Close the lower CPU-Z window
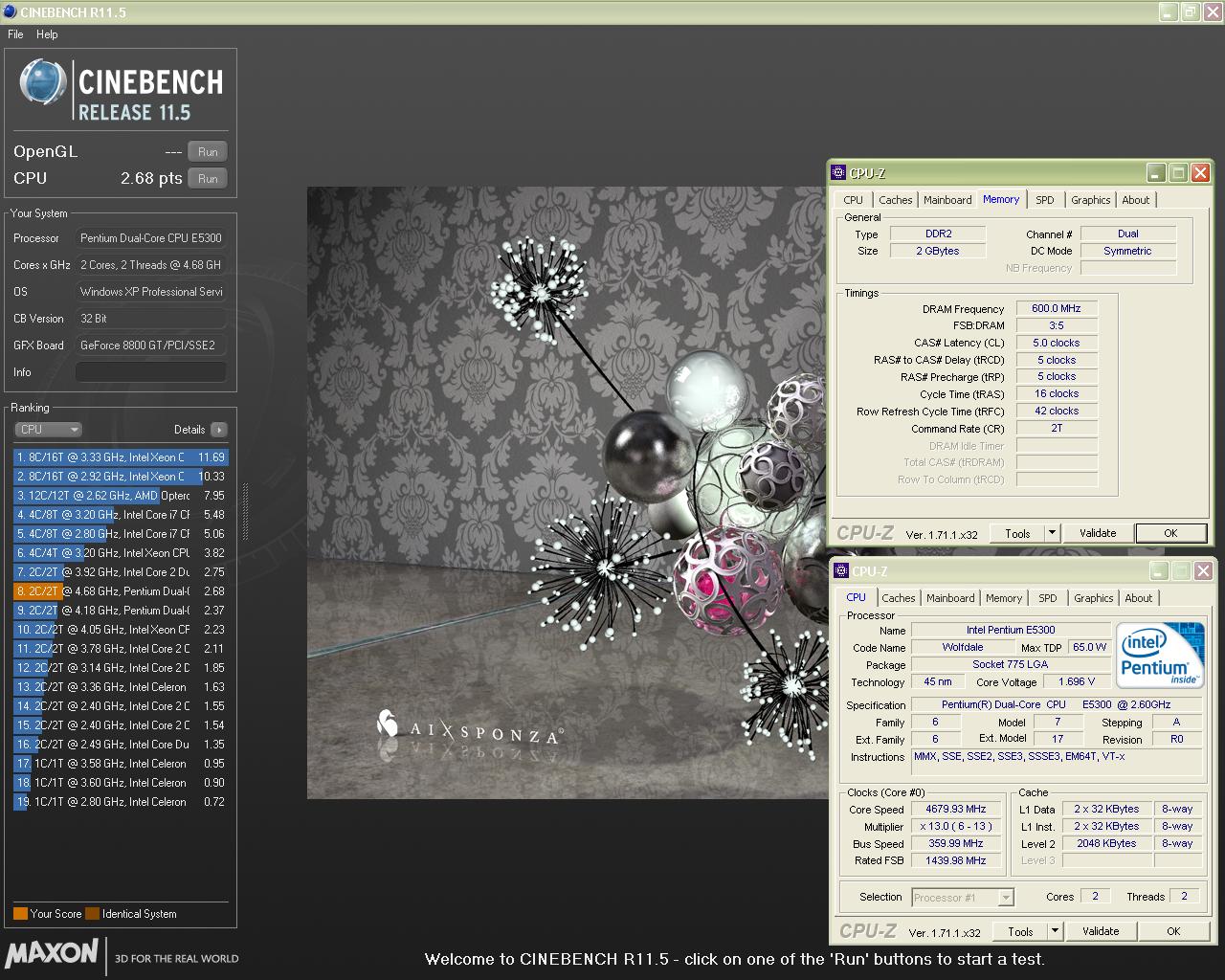The width and height of the screenshot is (1225, 980). click(x=1203, y=571)
